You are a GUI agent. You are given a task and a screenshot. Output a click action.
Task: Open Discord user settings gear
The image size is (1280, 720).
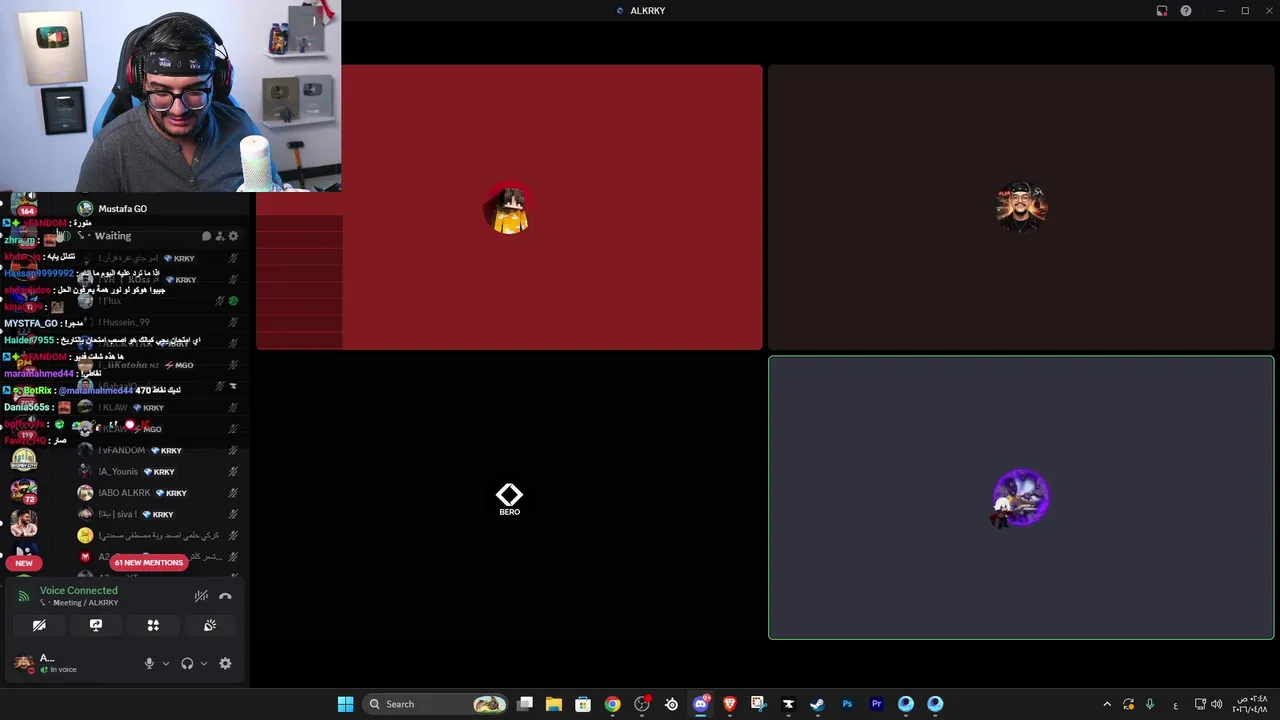coord(225,663)
